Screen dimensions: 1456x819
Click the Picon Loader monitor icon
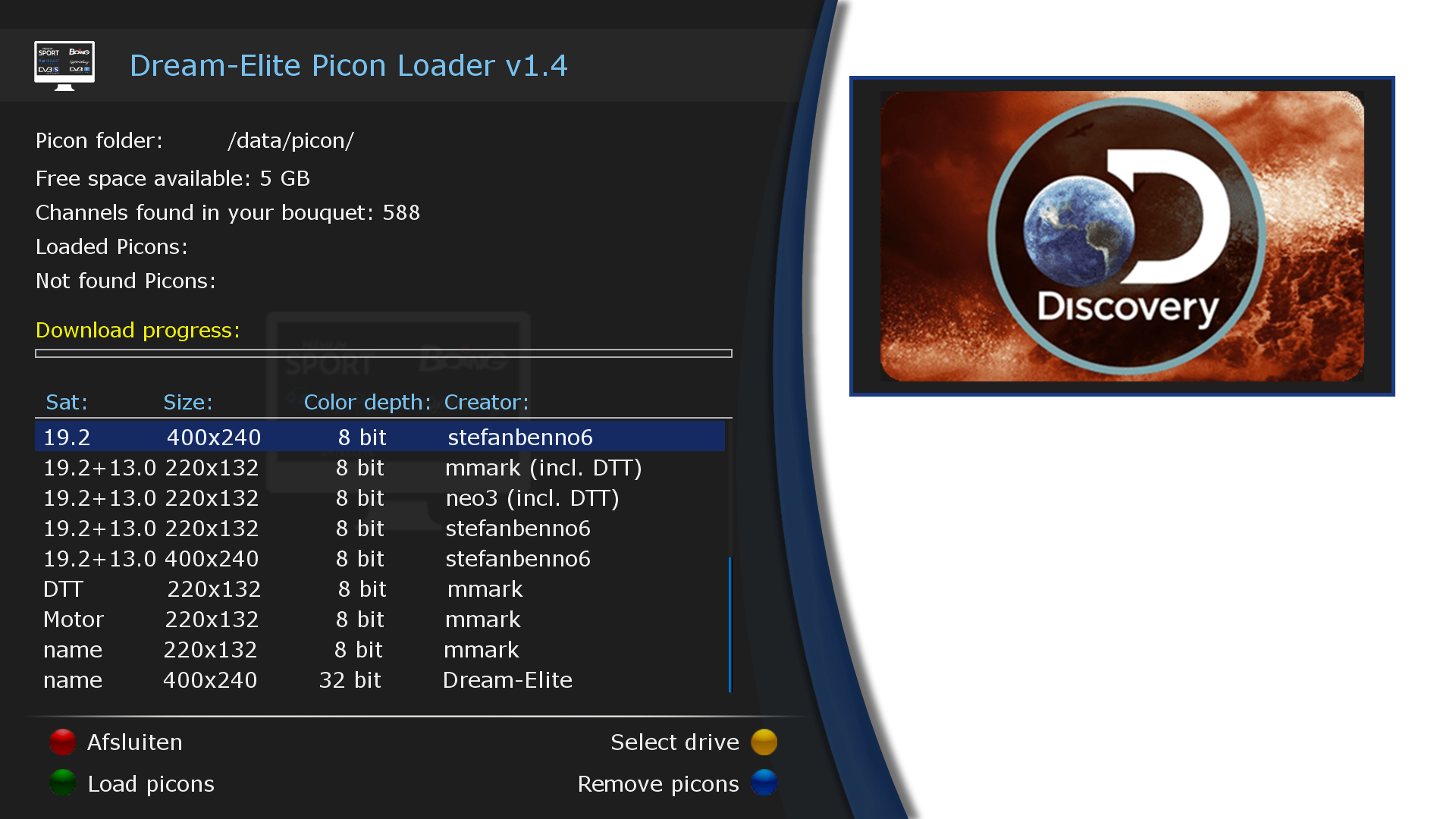(x=64, y=65)
